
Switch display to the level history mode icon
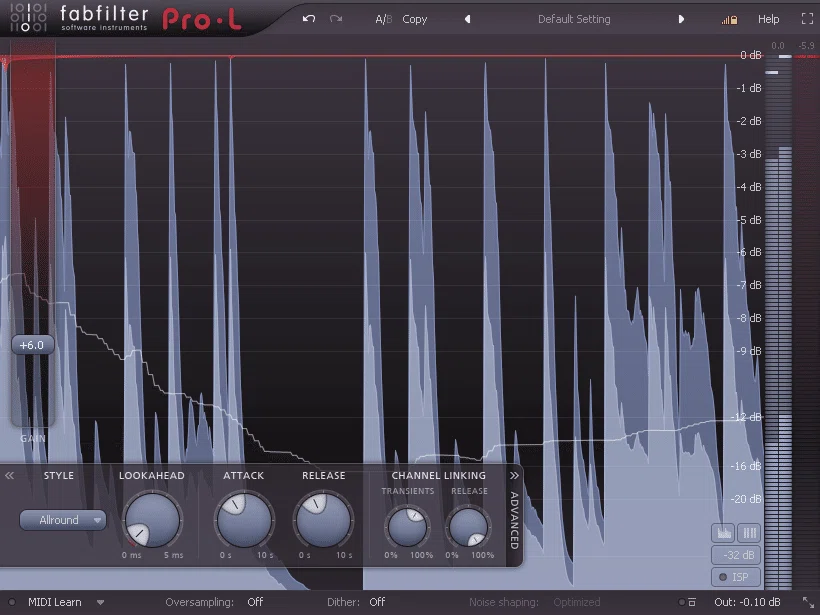[x=723, y=533]
